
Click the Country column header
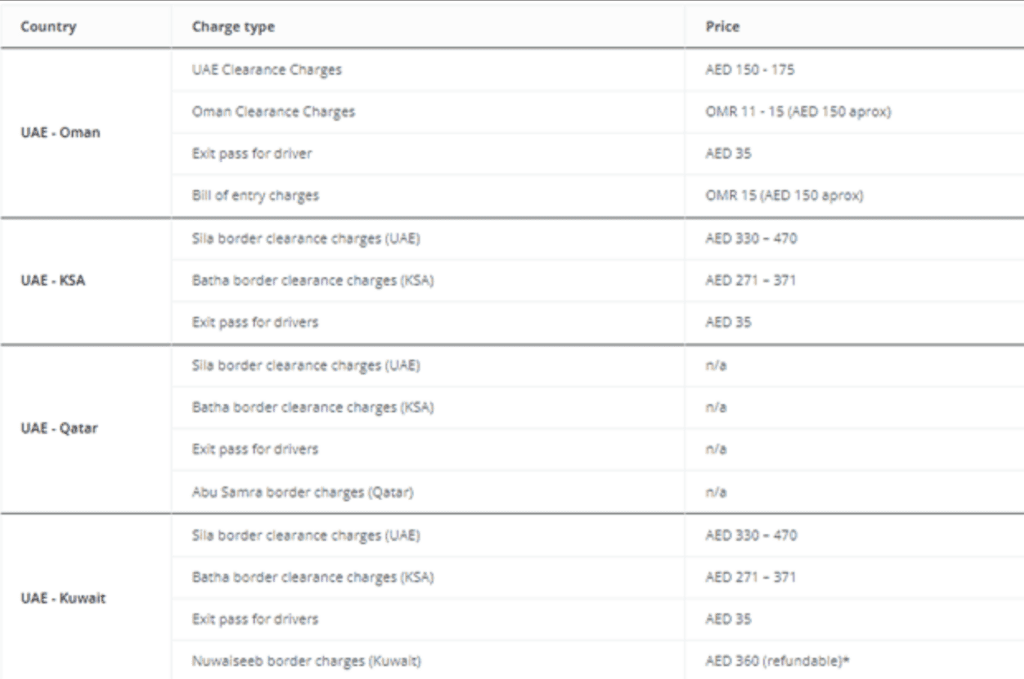[x=48, y=27]
